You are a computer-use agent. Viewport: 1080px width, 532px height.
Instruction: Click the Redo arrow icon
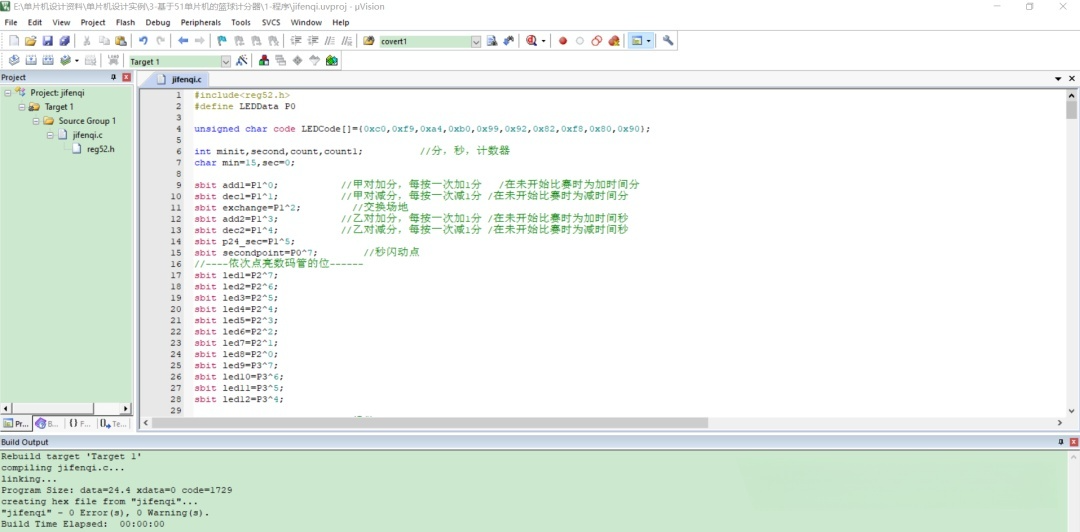(x=160, y=41)
